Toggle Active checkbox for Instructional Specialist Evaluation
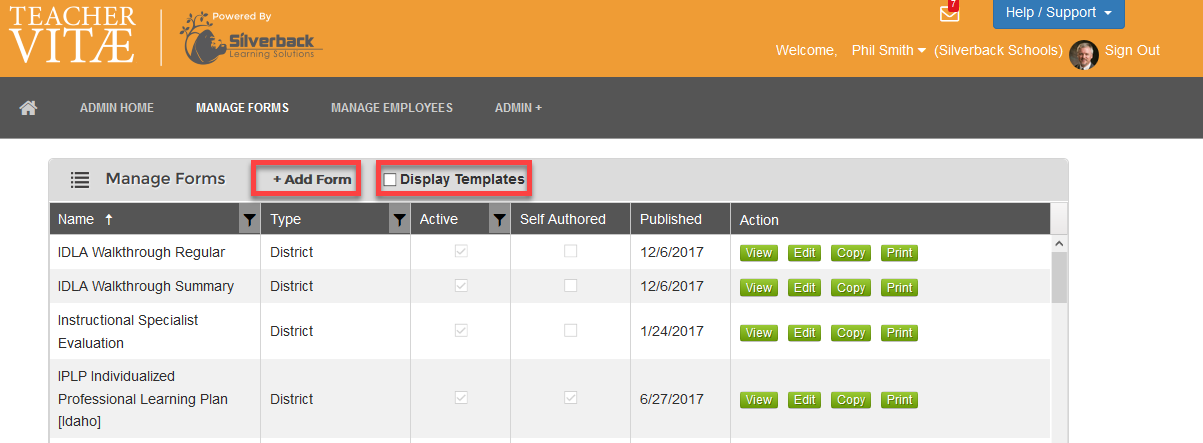 [x=461, y=331]
